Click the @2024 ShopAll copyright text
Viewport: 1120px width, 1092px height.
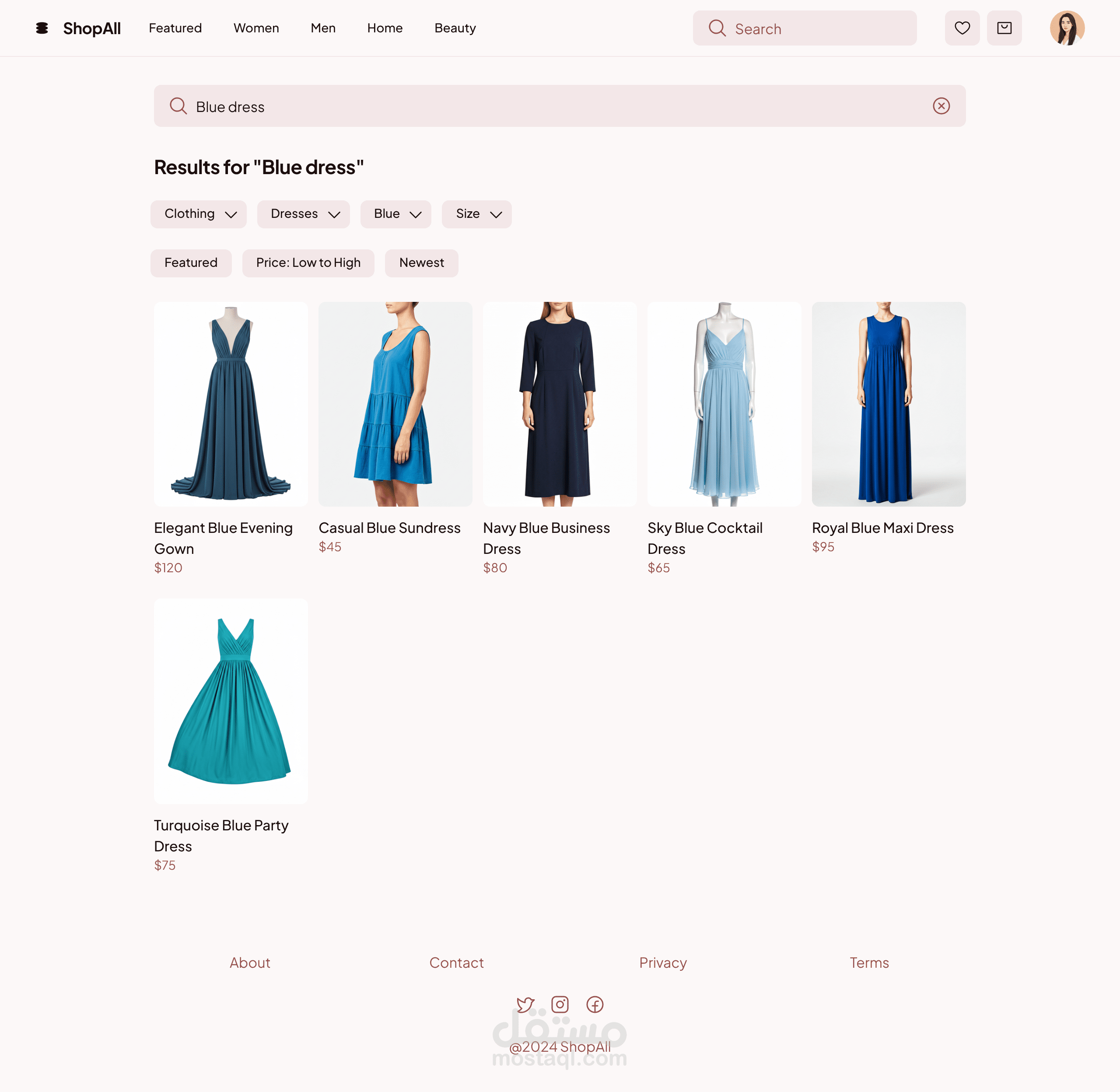pos(560,1046)
